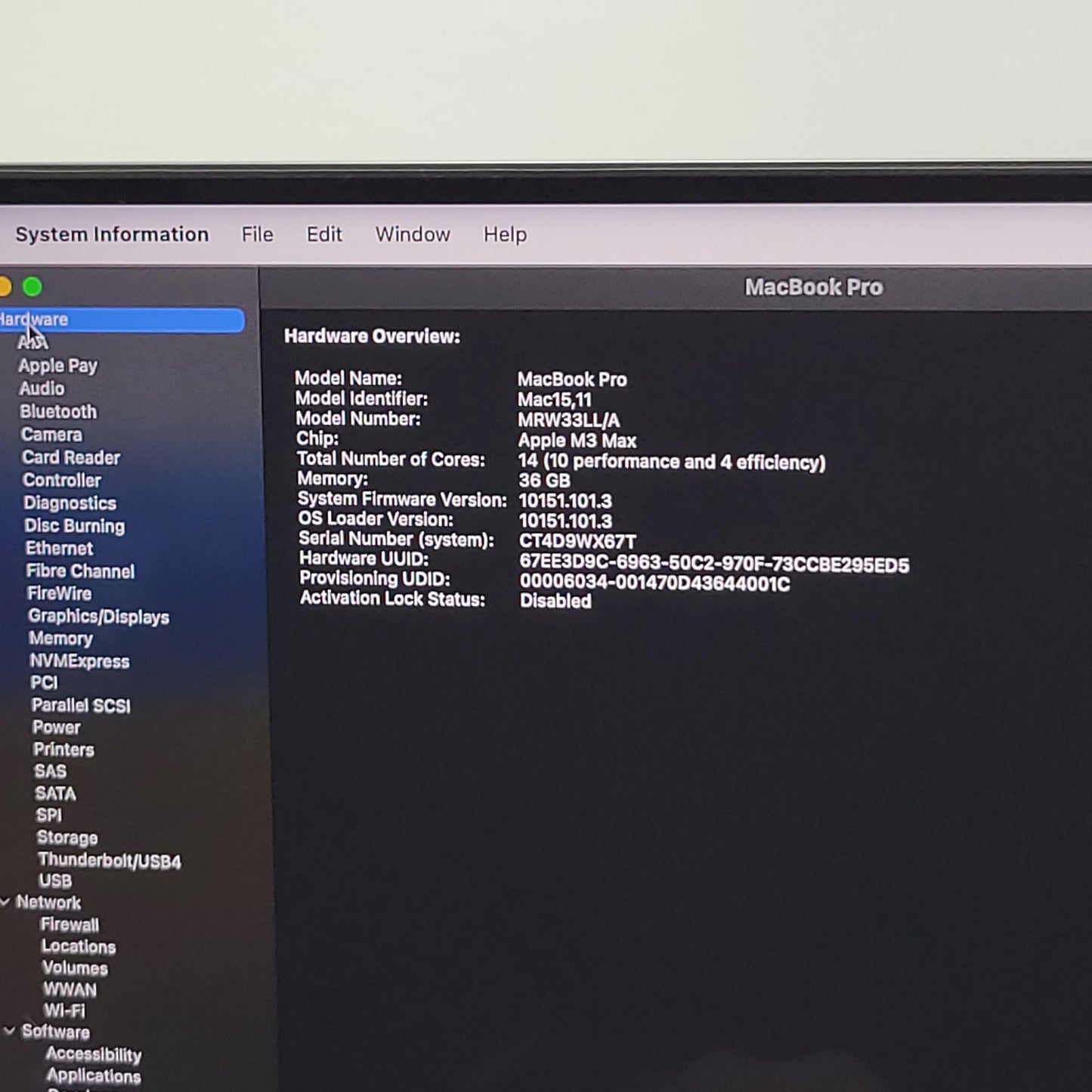
Task: Open the Help menu
Action: [505, 235]
